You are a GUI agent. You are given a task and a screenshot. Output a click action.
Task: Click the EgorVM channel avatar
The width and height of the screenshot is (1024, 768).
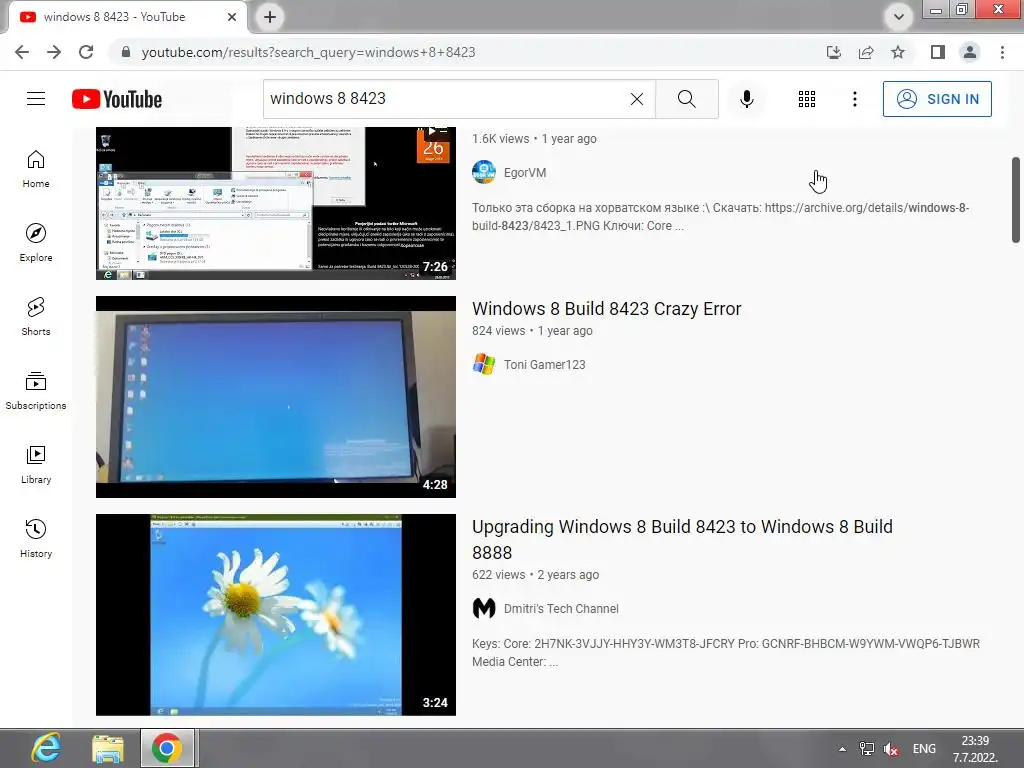484,172
